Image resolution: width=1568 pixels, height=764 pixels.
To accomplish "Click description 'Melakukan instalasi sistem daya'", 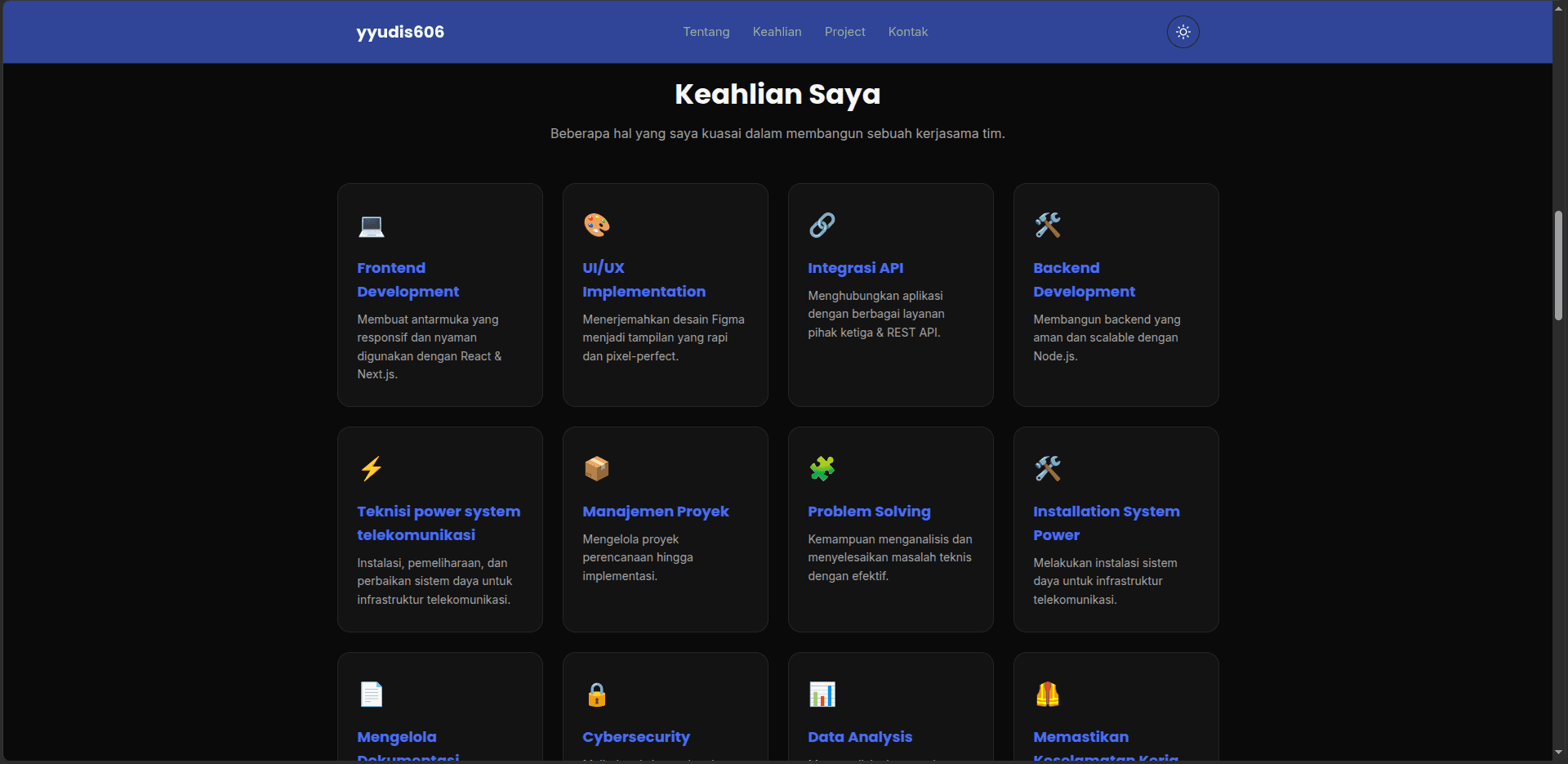I will pyautogui.click(x=1105, y=581).
